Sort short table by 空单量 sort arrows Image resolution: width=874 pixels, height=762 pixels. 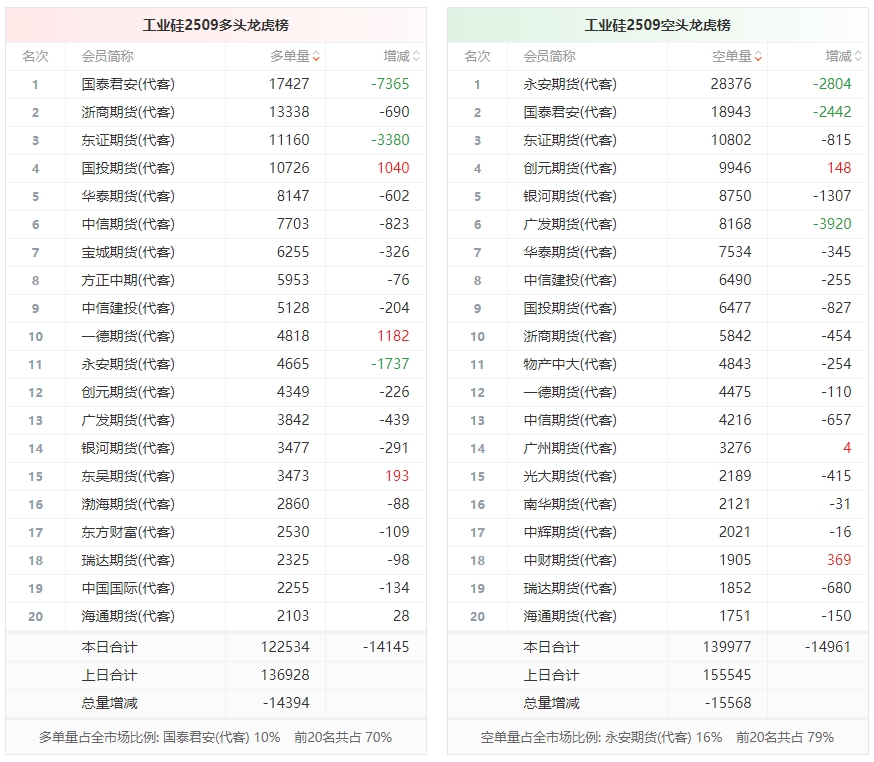pos(759,57)
